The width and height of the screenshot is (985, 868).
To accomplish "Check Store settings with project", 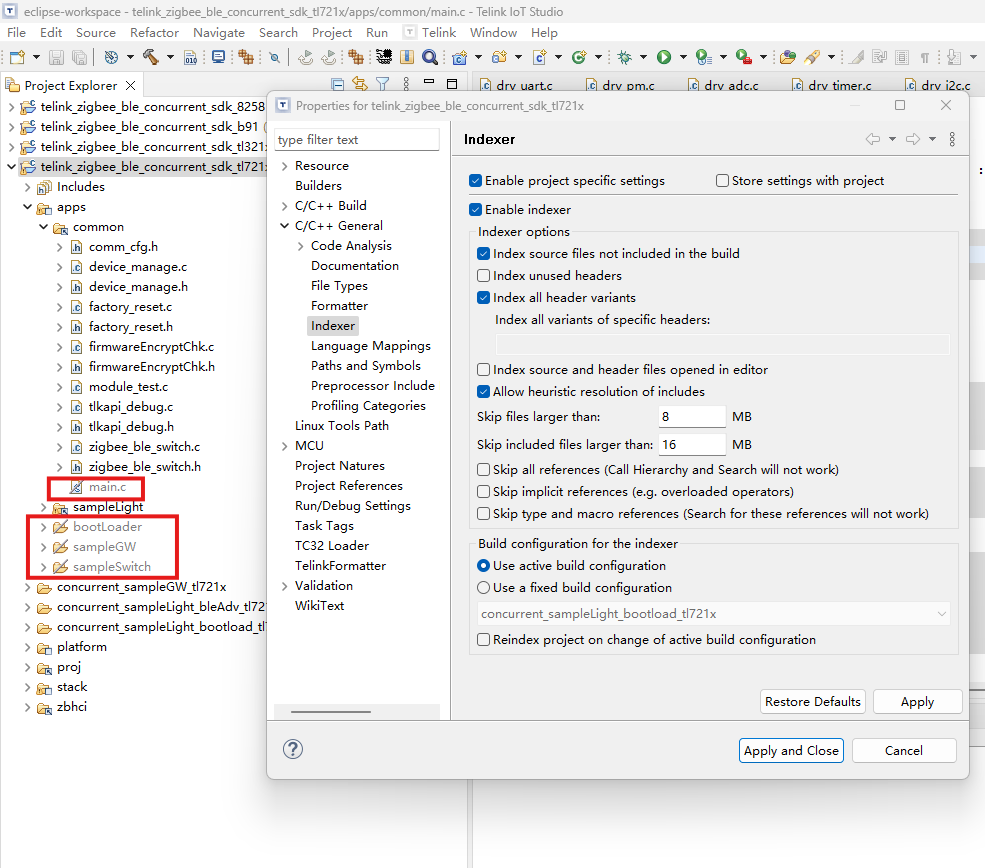I will [722, 181].
